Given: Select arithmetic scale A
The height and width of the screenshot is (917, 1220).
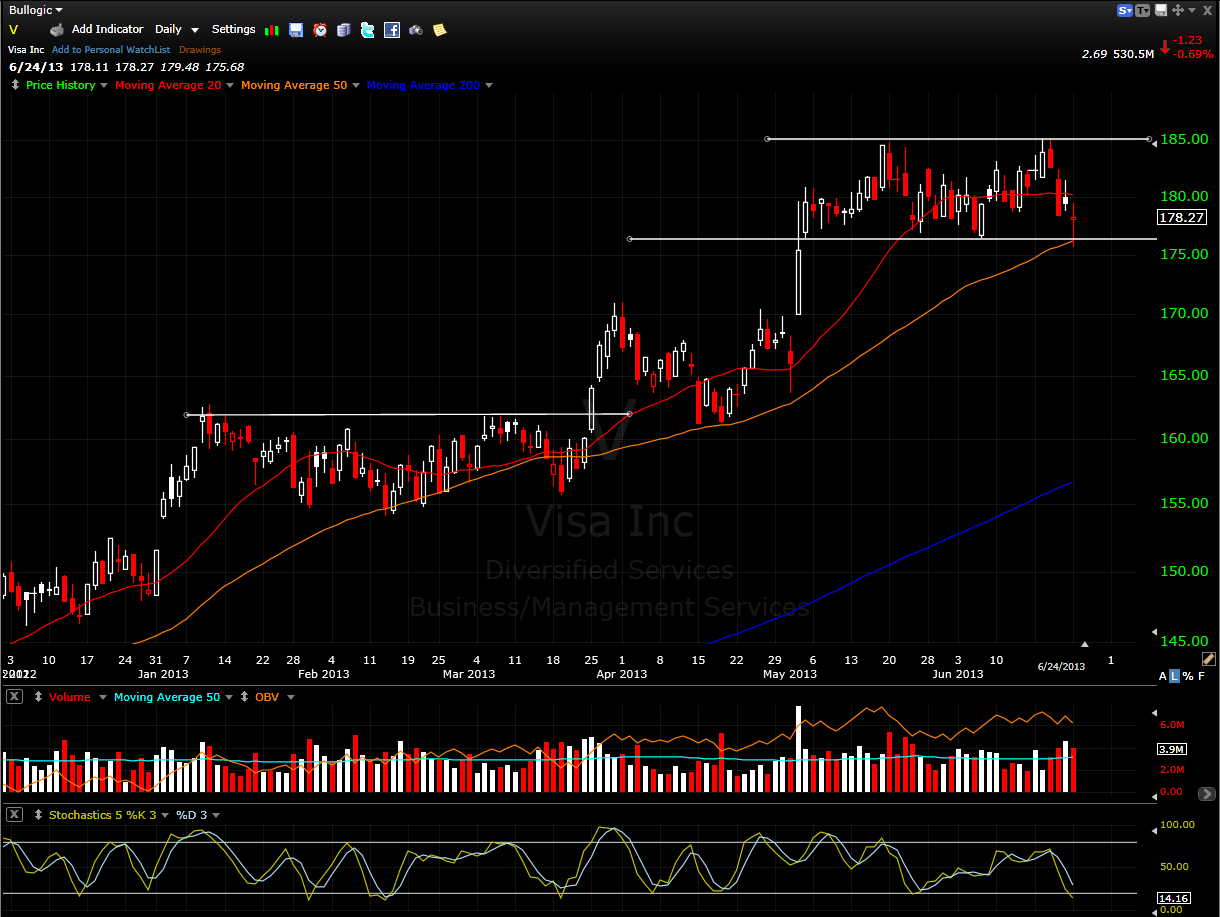Looking at the screenshot, I should pyautogui.click(x=1164, y=676).
